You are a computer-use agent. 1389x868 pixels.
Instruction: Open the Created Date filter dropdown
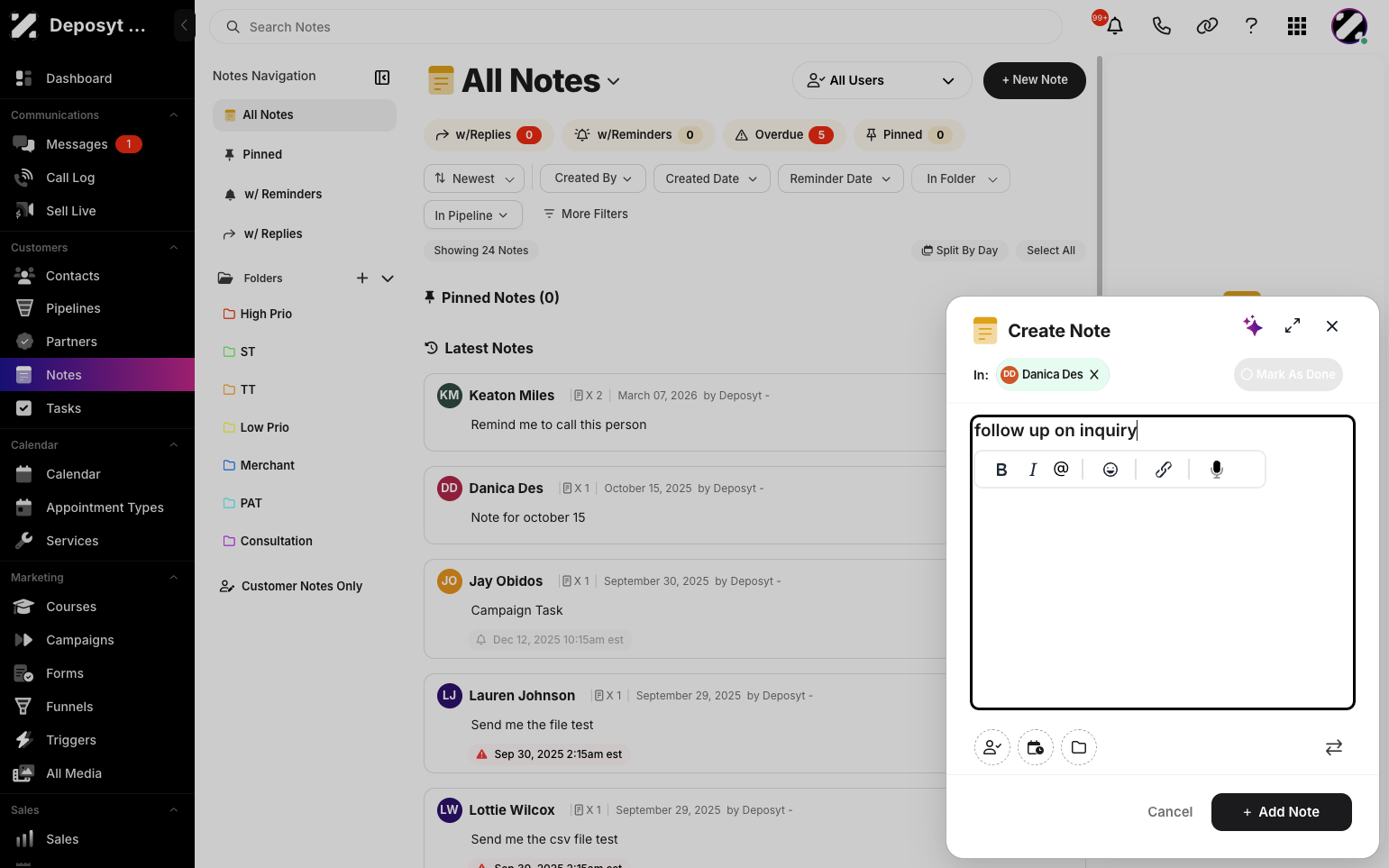[712, 178]
